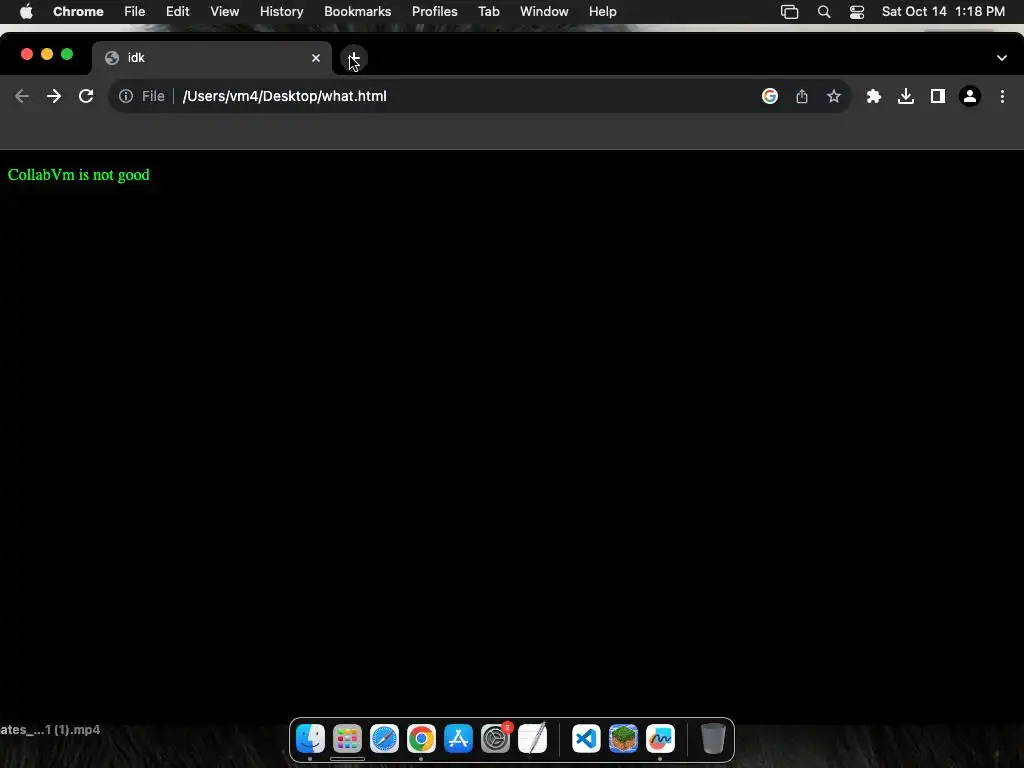The width and height of the screenshot is (1024, 768).
Task: Open the profile avatar menu
Action: point(970,96)
